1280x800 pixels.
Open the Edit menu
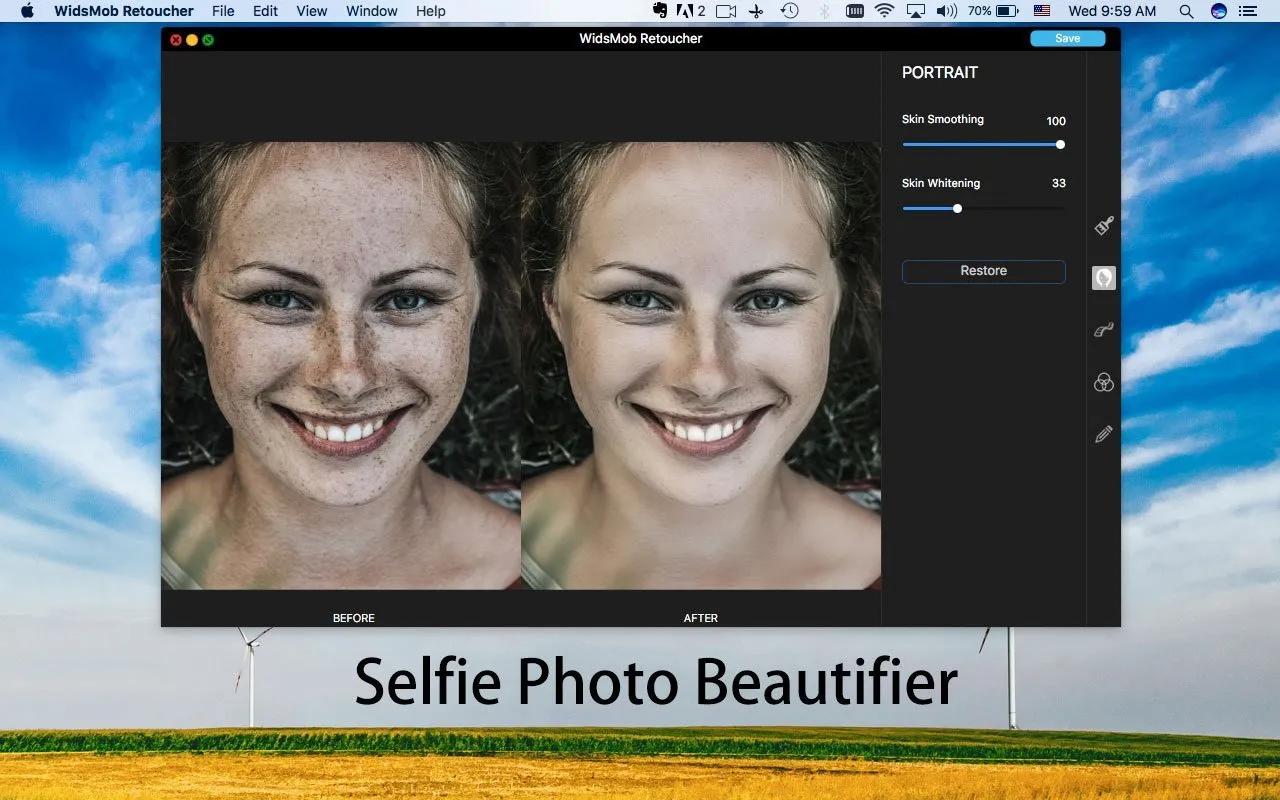[x=265, y=11]
